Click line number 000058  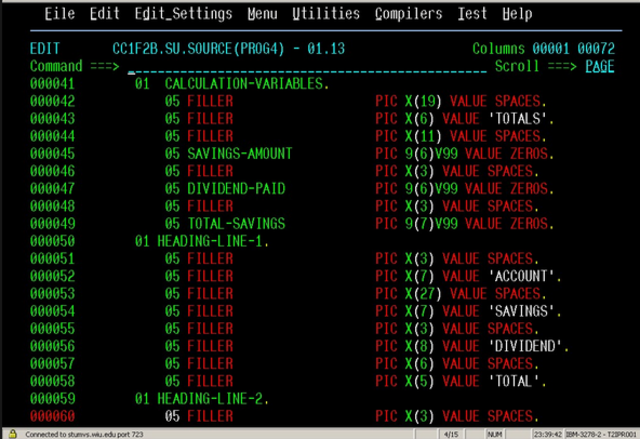point(52,382)
